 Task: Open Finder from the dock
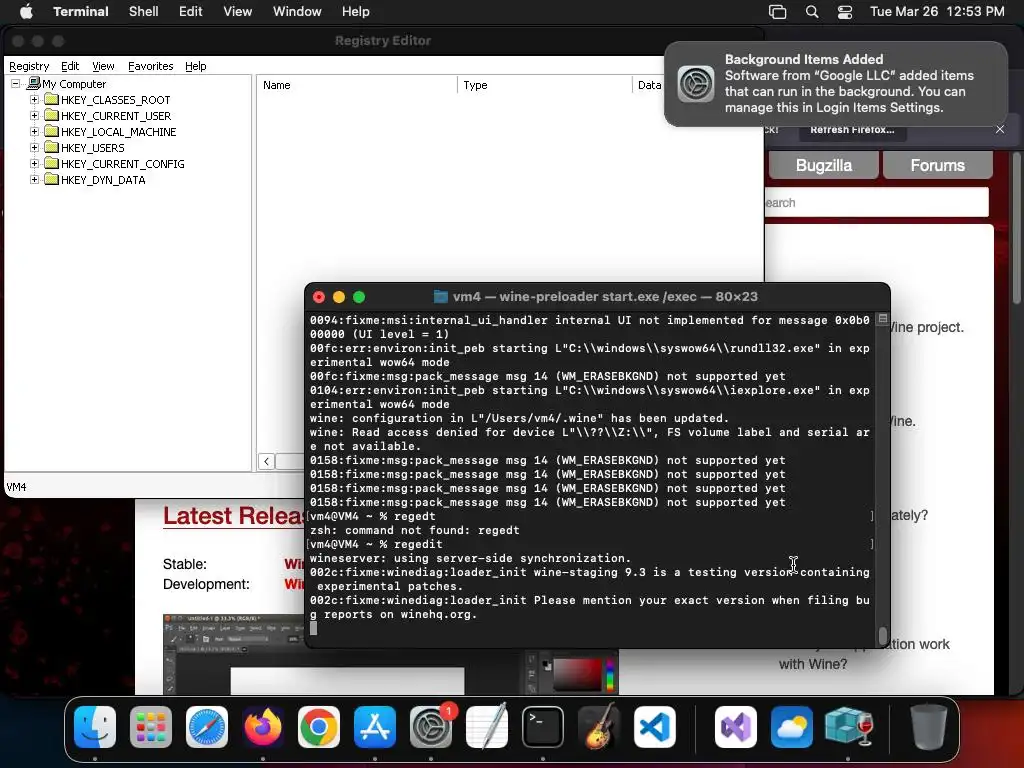coord(95,727)
